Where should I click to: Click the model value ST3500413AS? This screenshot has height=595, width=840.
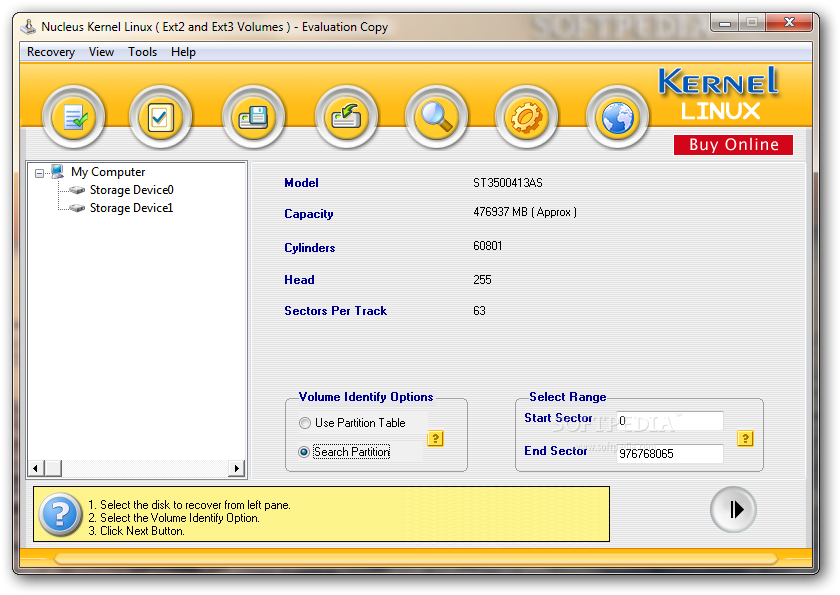(508, 183)
